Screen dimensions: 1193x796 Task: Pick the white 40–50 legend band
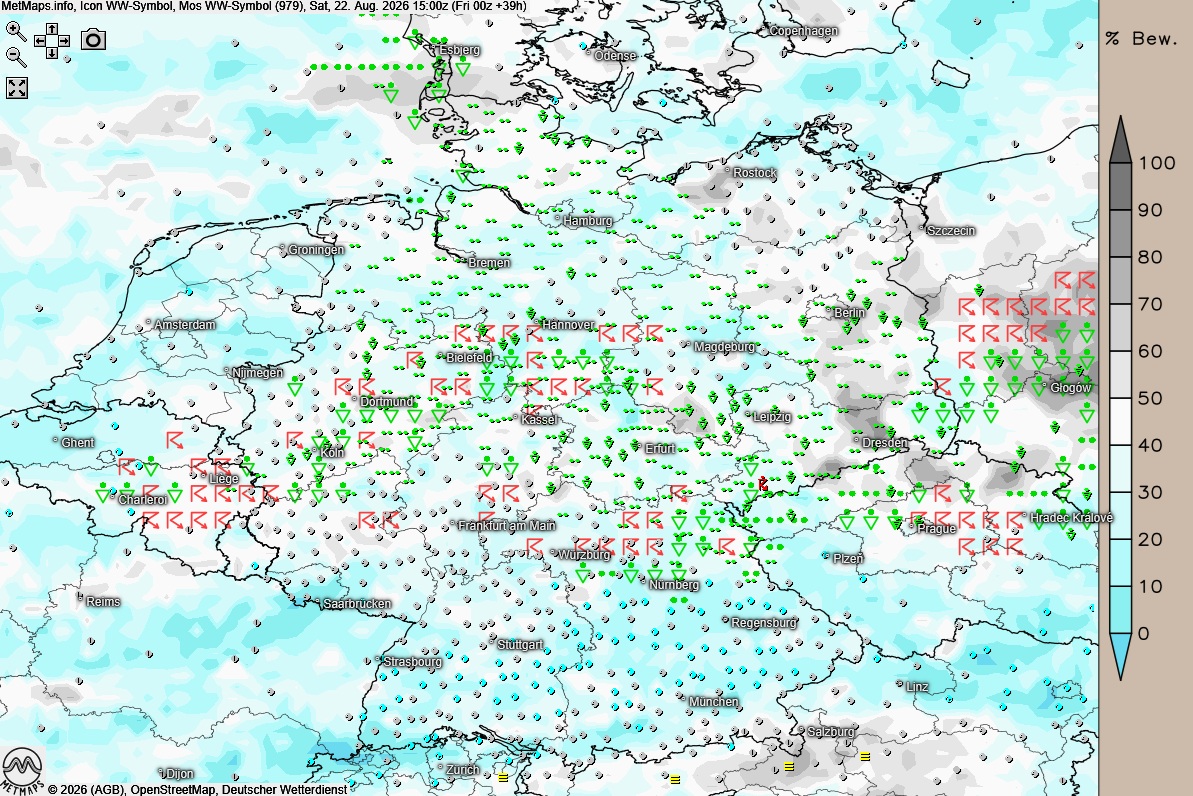1121,422
